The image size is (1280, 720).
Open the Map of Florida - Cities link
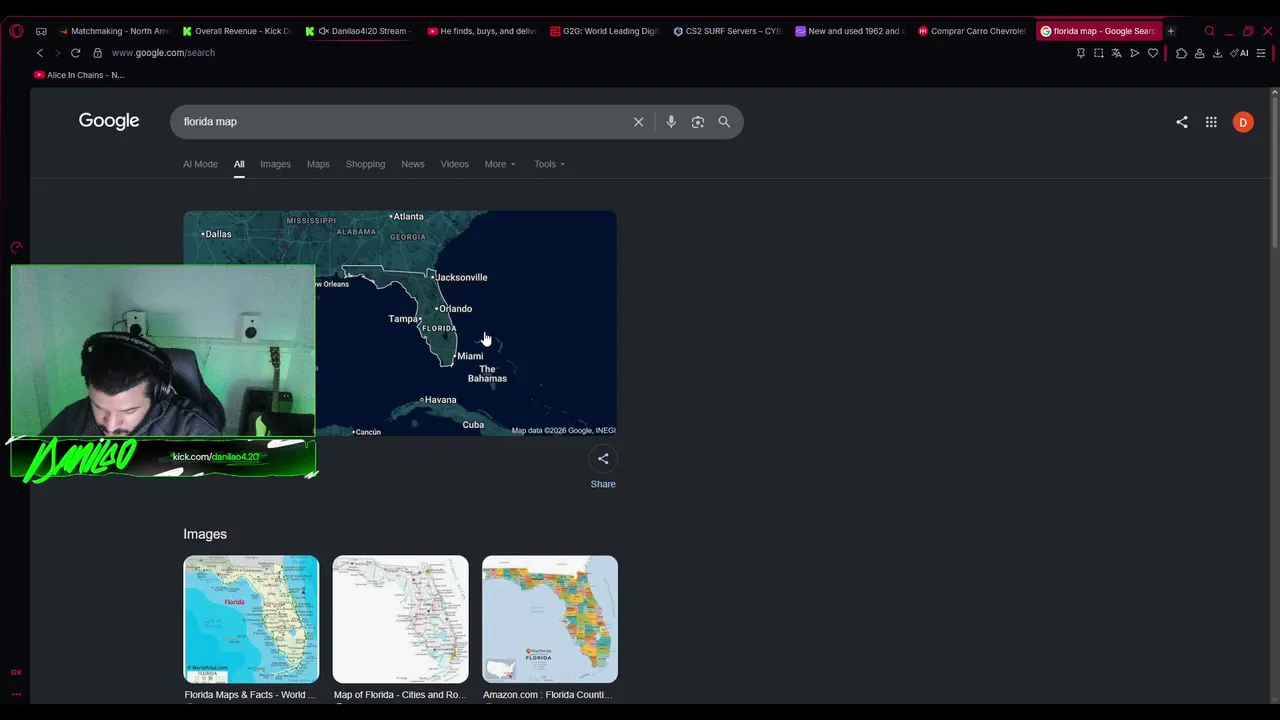click(400, 695)
